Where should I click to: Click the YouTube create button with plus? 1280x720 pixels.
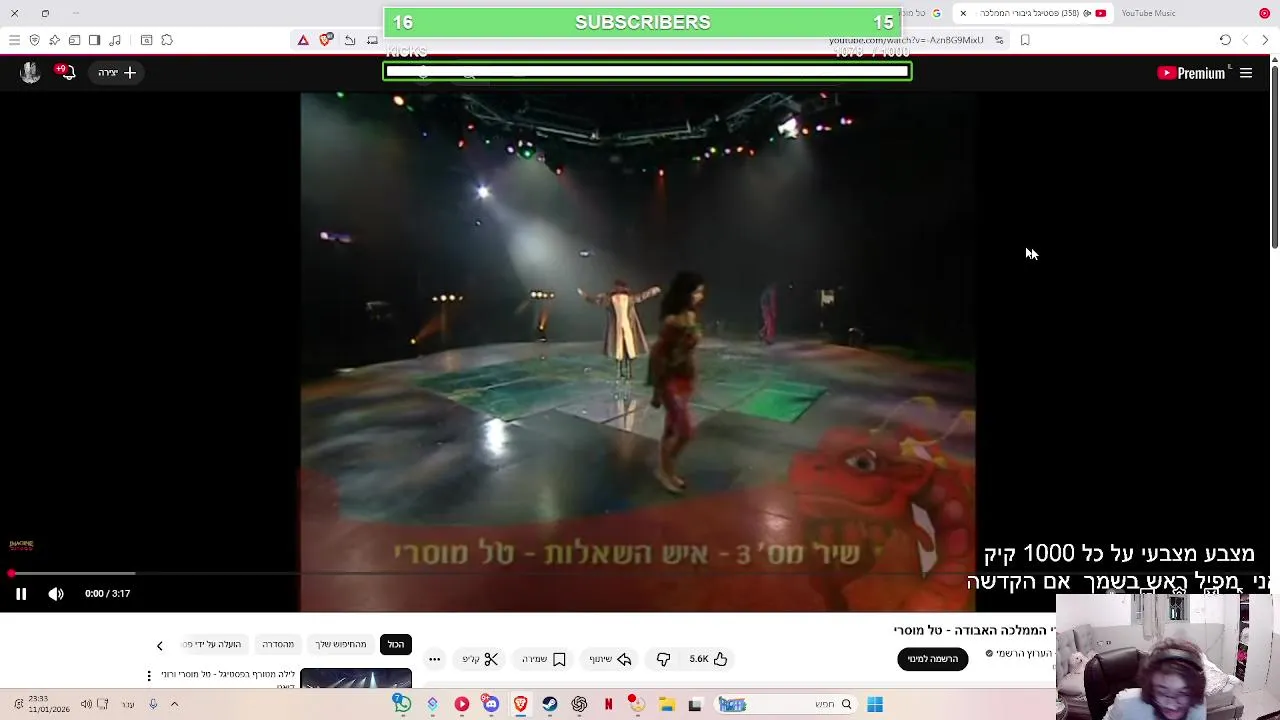(x=117, y=73)
